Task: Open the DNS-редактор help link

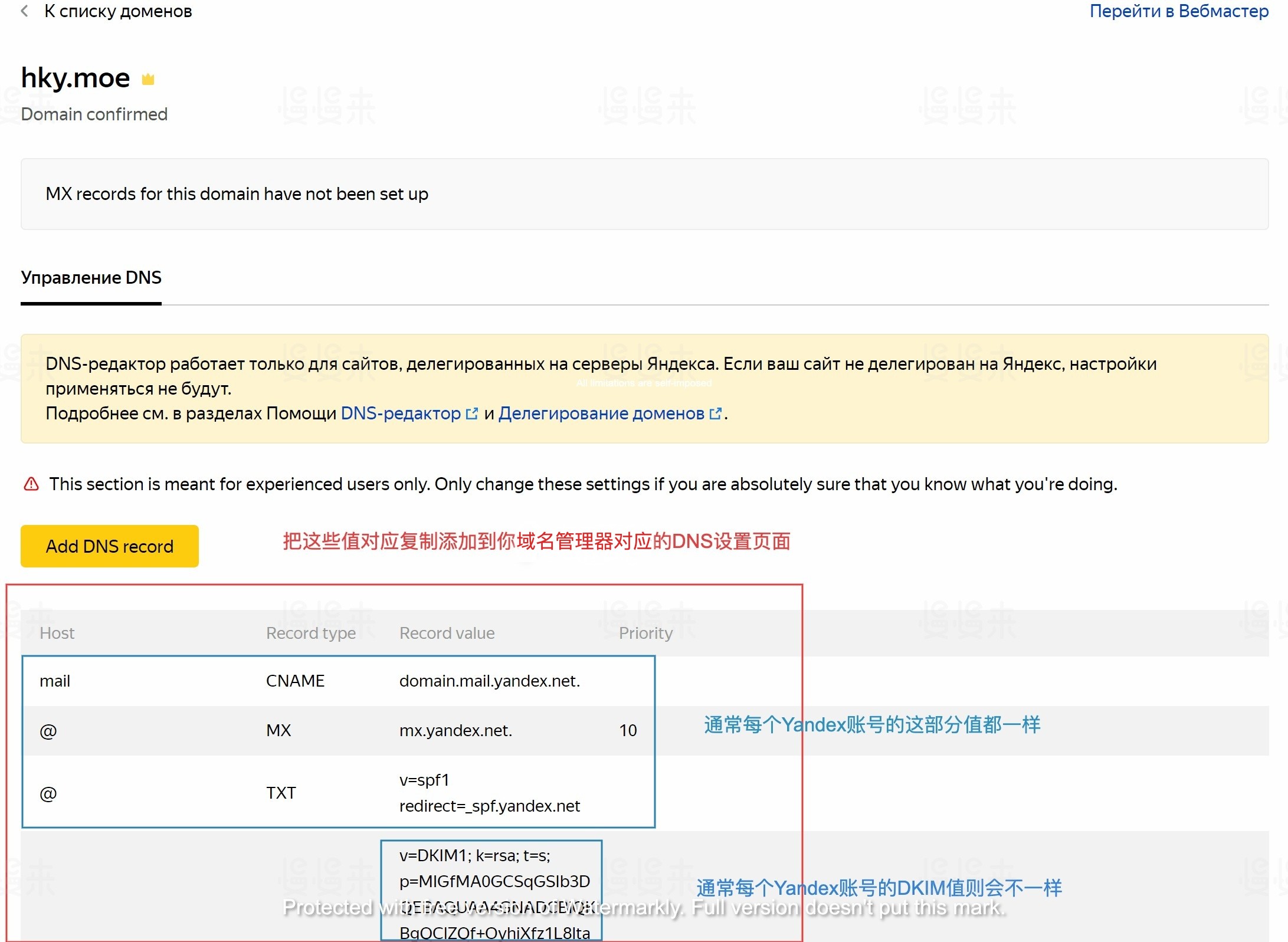Action: point(400,413)
